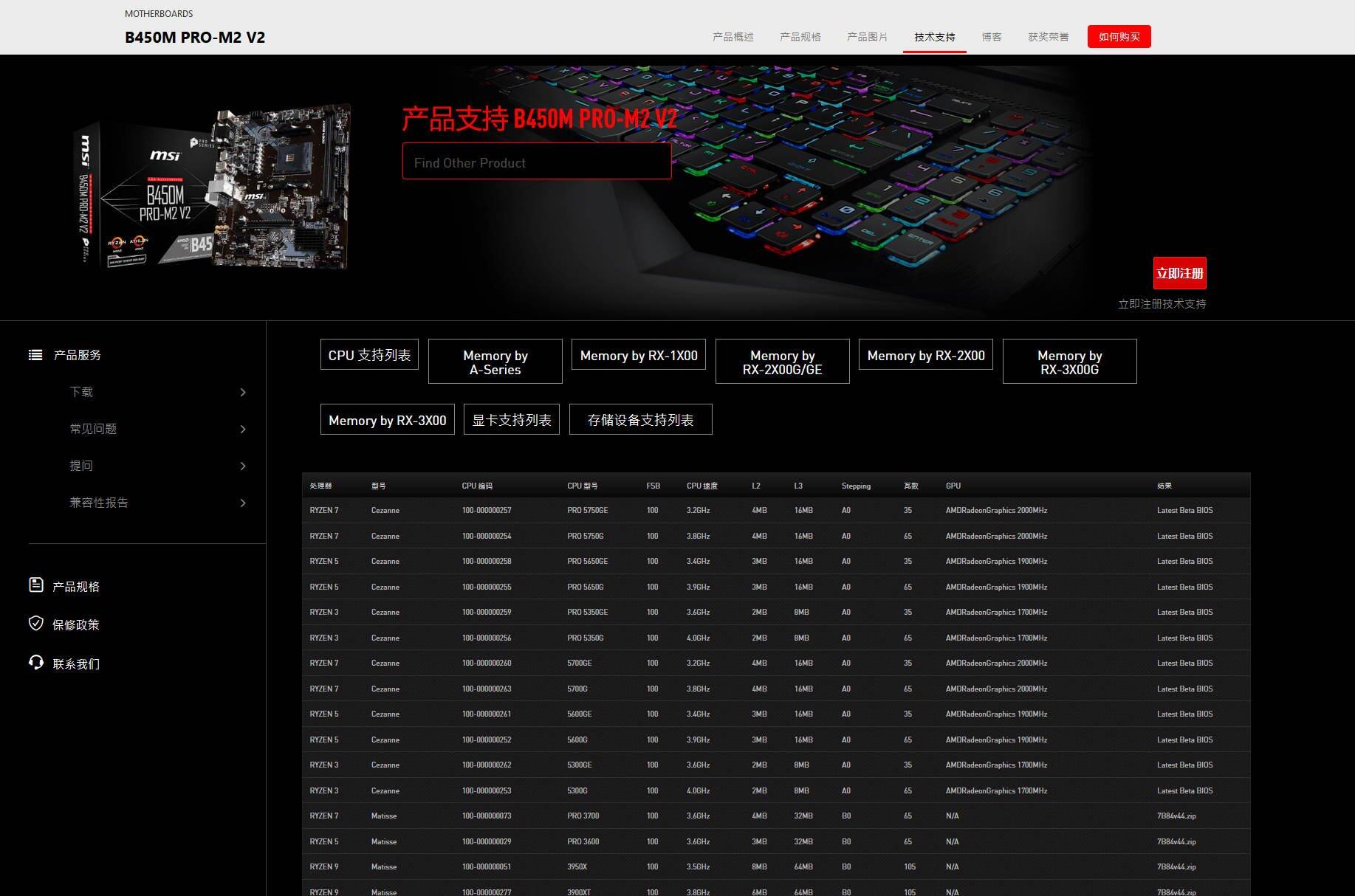Open 保修政策 link in the sidebar

point(76,624)
